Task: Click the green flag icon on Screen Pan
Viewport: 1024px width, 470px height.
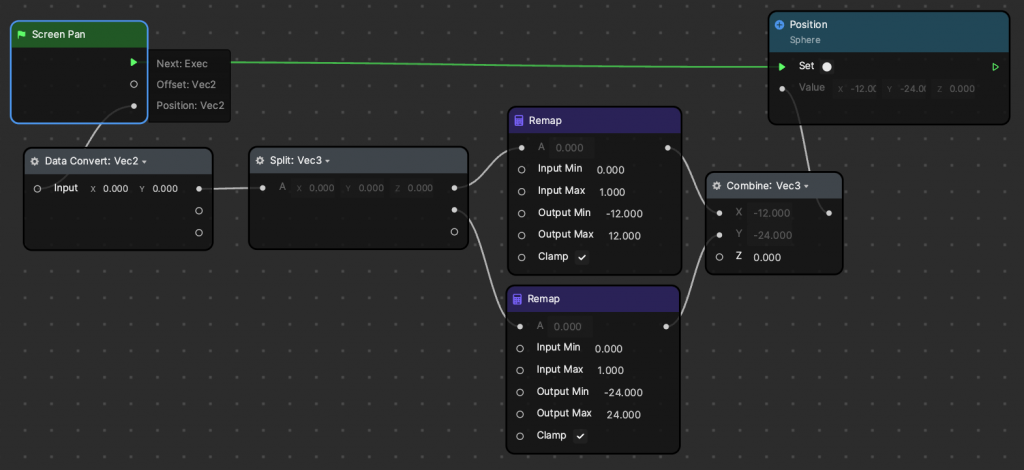Action: (x=22, y=34)
